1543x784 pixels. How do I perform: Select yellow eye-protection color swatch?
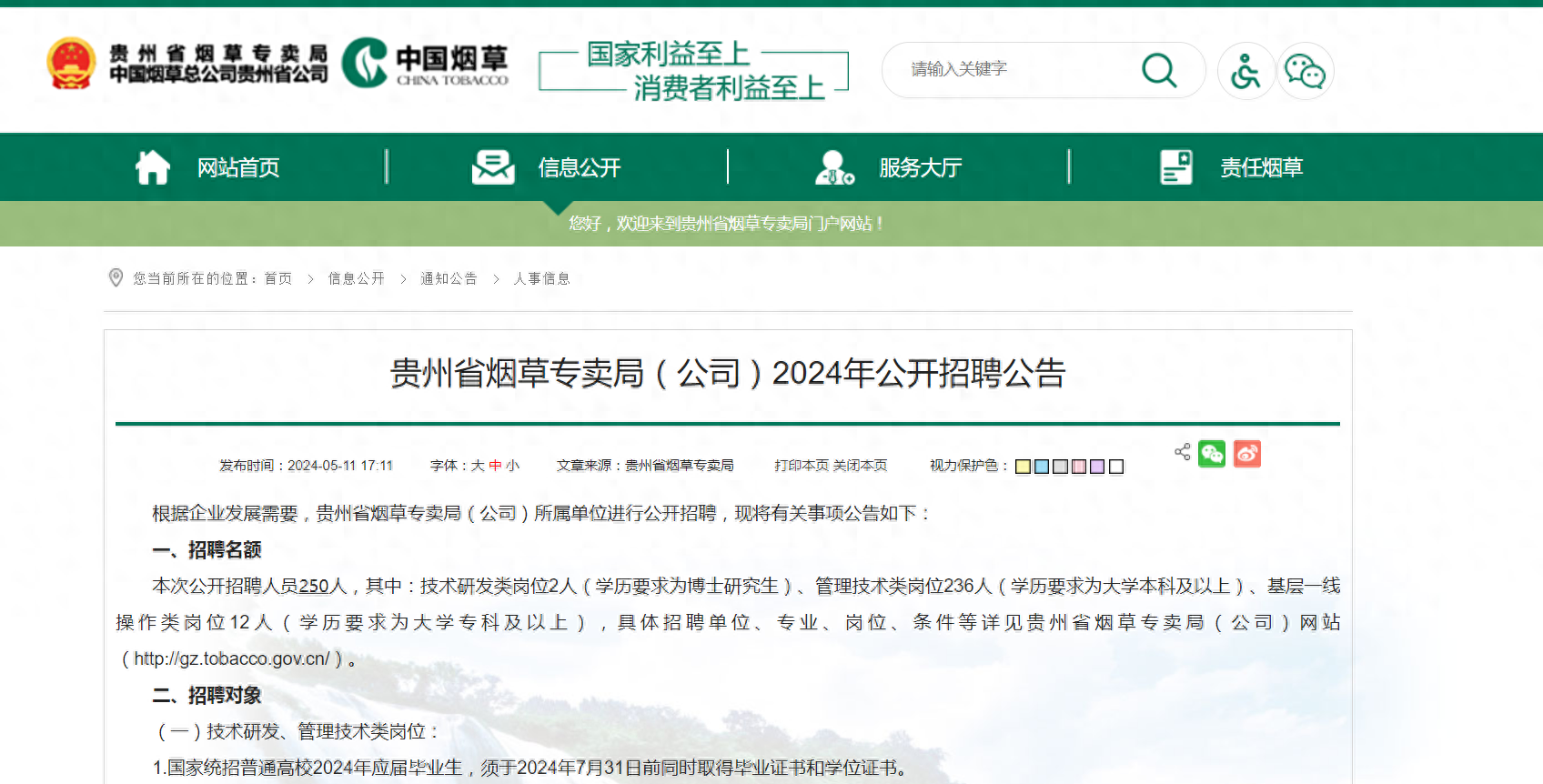tap(1024, 467)
